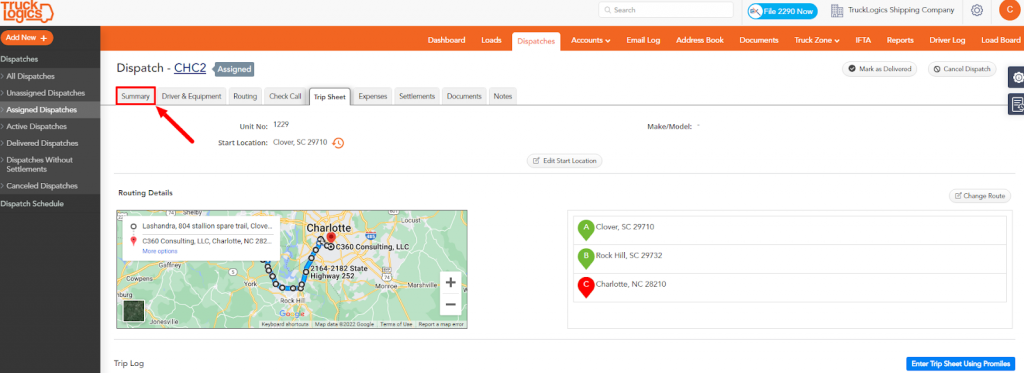Image resolution: width=1024 pixels, height=373 pixels.
Task: Open the user avatar C icon
Action: click(1010, 10)
